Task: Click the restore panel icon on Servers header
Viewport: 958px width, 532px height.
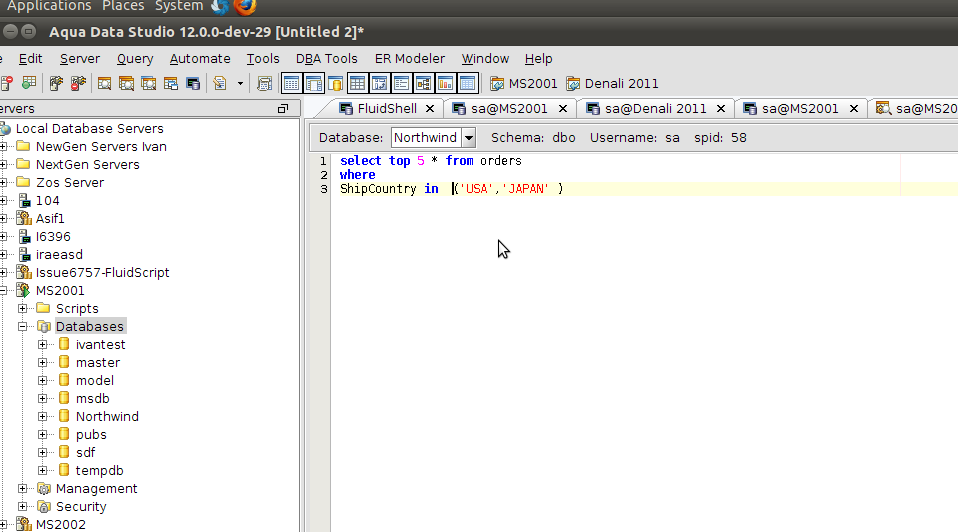Action: pos(282,109)
